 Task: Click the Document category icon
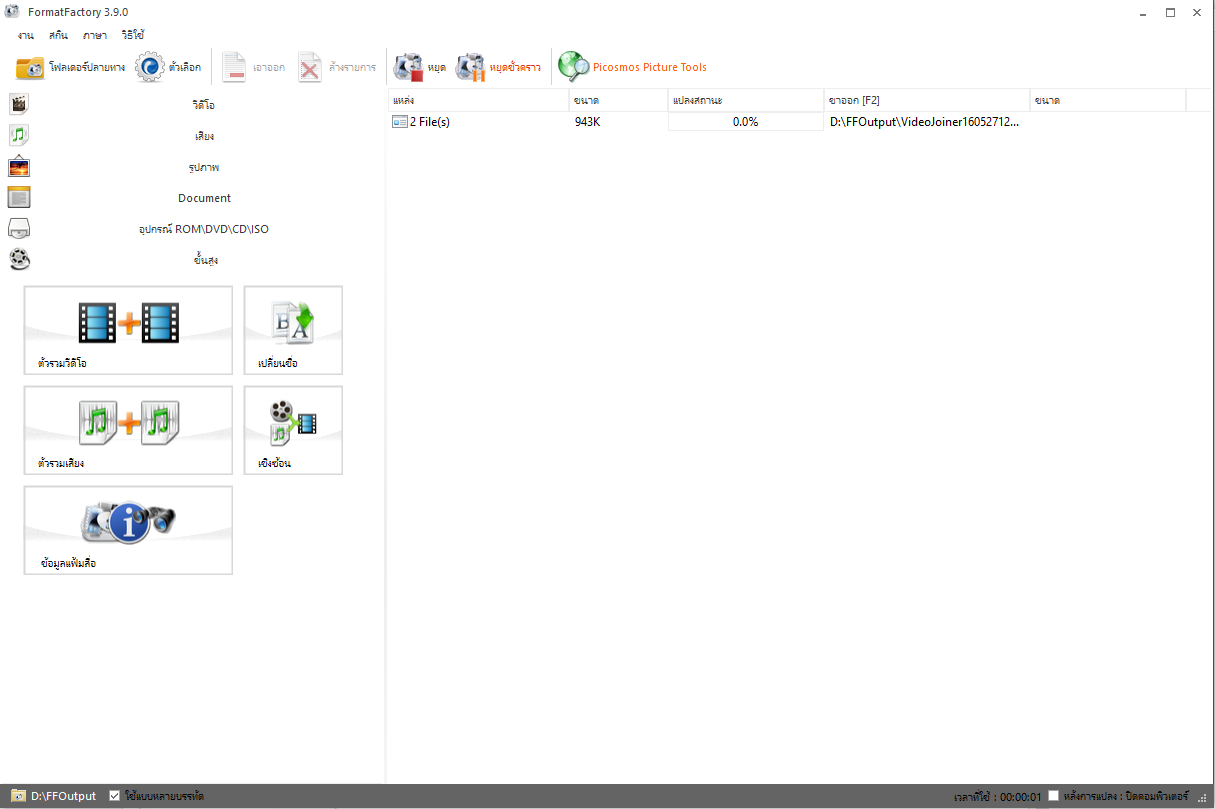[19, 197]
